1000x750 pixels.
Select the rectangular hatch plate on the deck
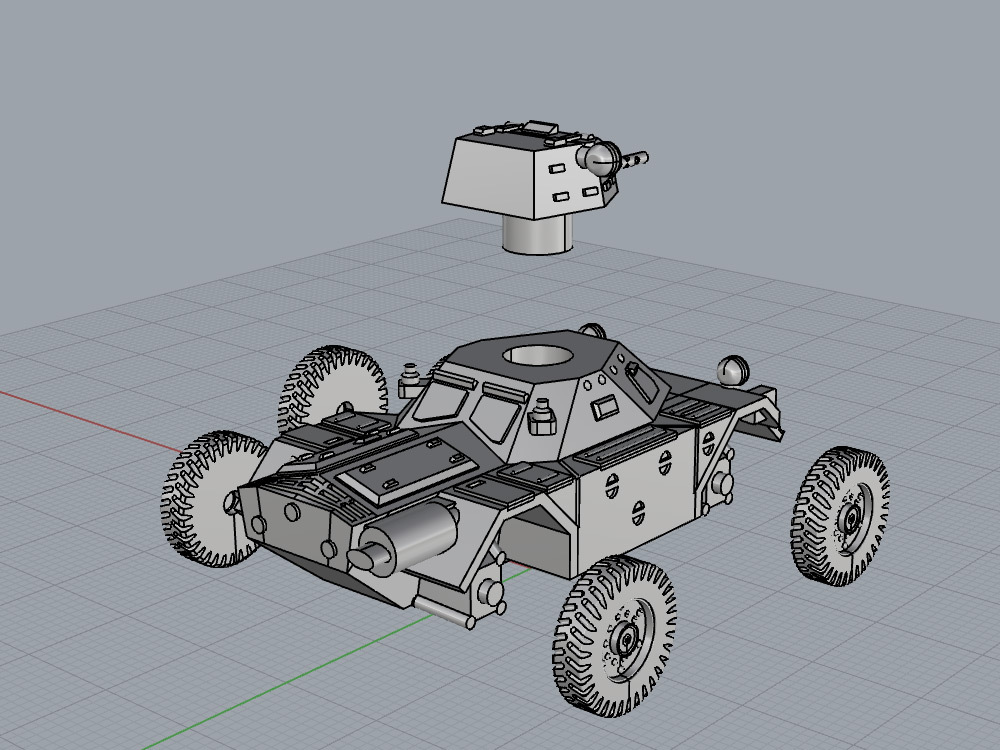pyautogui.click(x=408, y=471)
